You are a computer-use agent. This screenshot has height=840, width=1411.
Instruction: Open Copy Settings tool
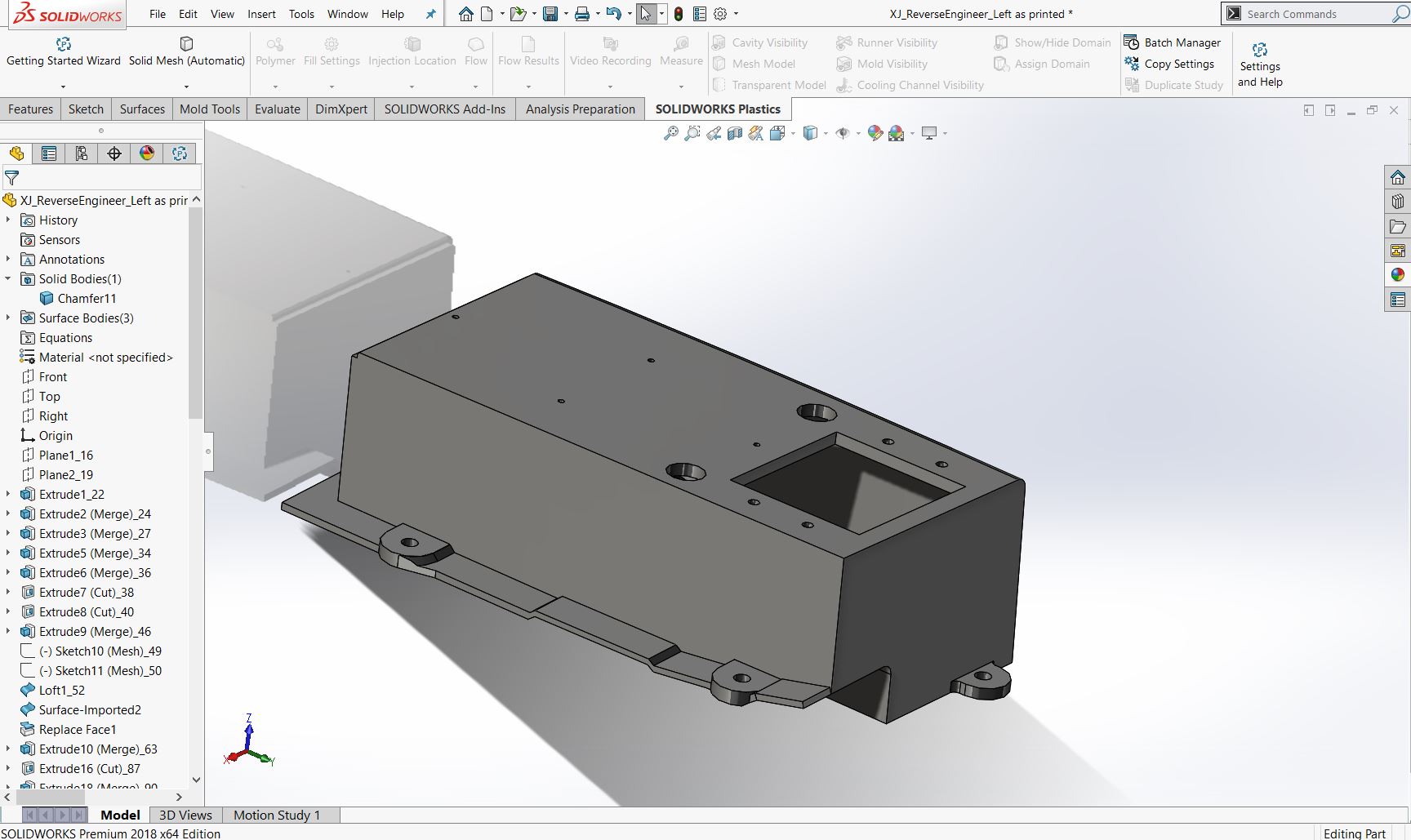click(x=1169, y=64)
